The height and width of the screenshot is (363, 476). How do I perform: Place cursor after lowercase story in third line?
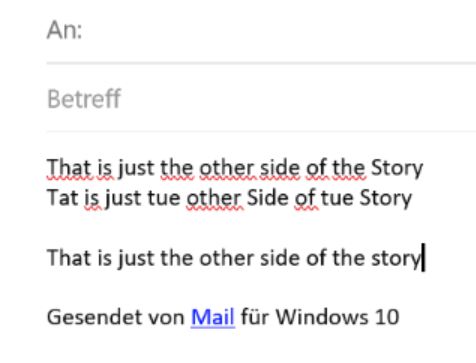[x=422, y=258]
